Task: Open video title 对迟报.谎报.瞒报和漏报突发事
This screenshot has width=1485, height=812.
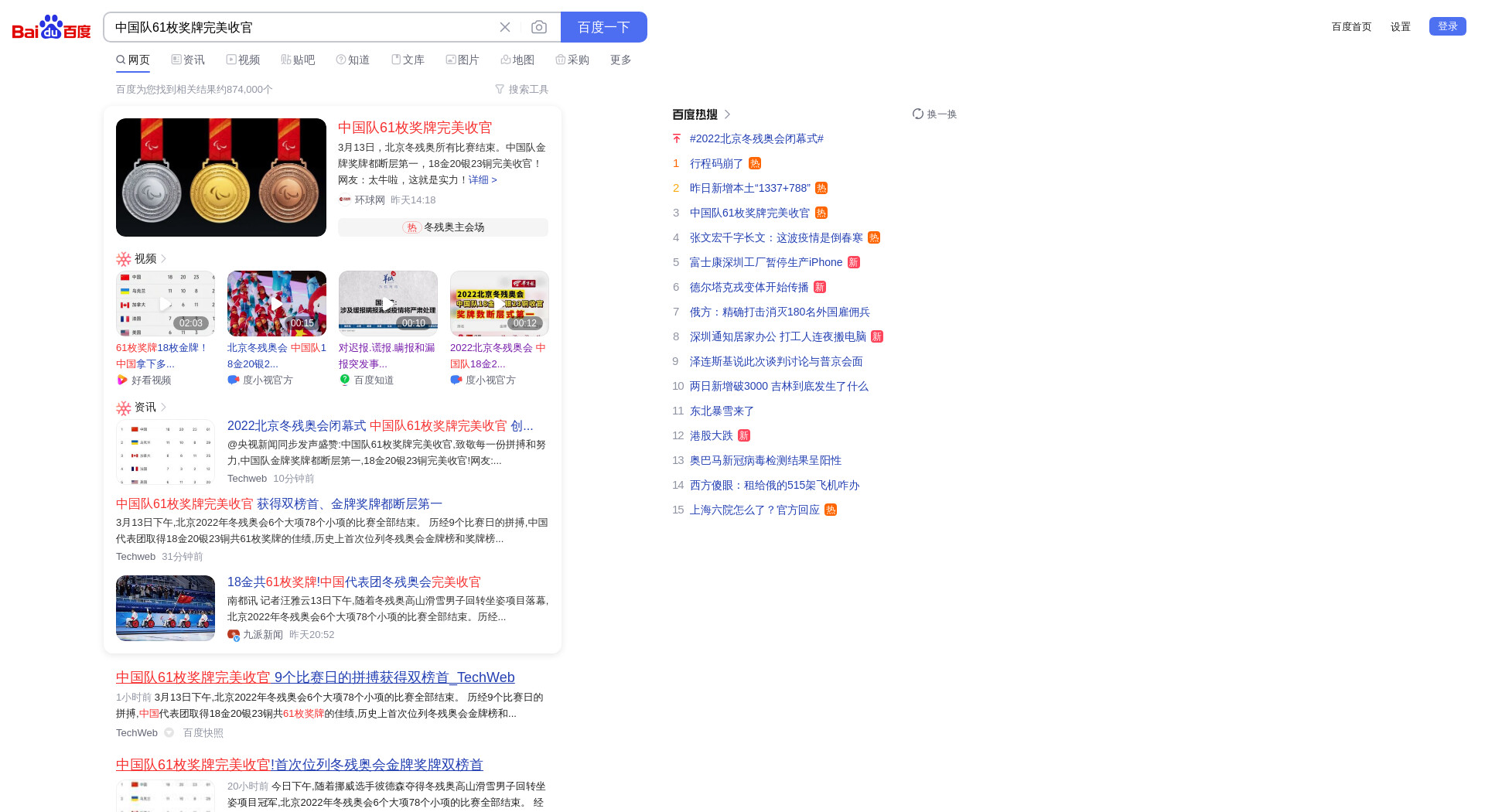Action: [x=387, y=356]
